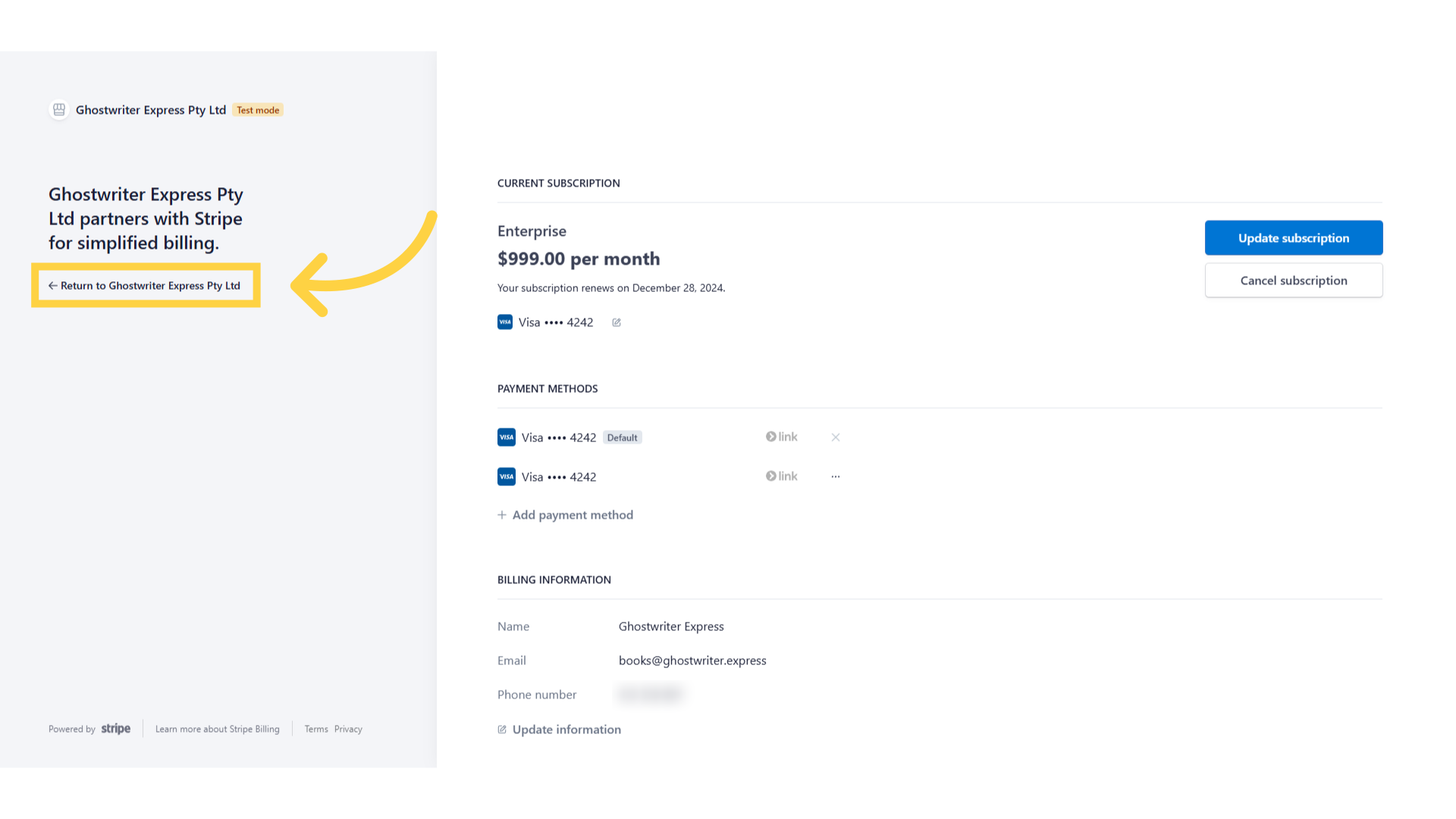Click the Visa logo of the non-default payment method
This screenshot has height=819, width=1456.
(507, 477)
